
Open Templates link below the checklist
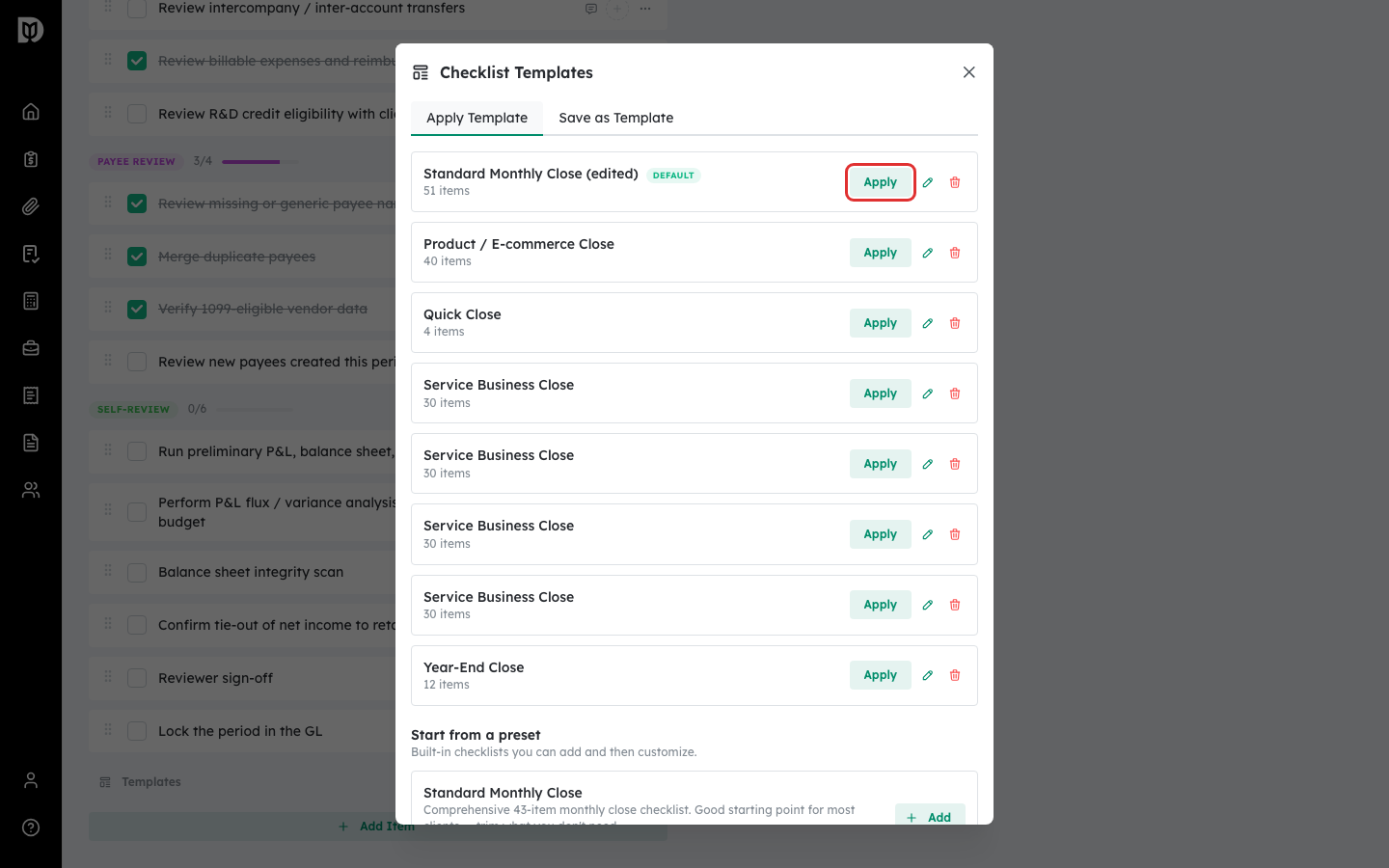141,782
